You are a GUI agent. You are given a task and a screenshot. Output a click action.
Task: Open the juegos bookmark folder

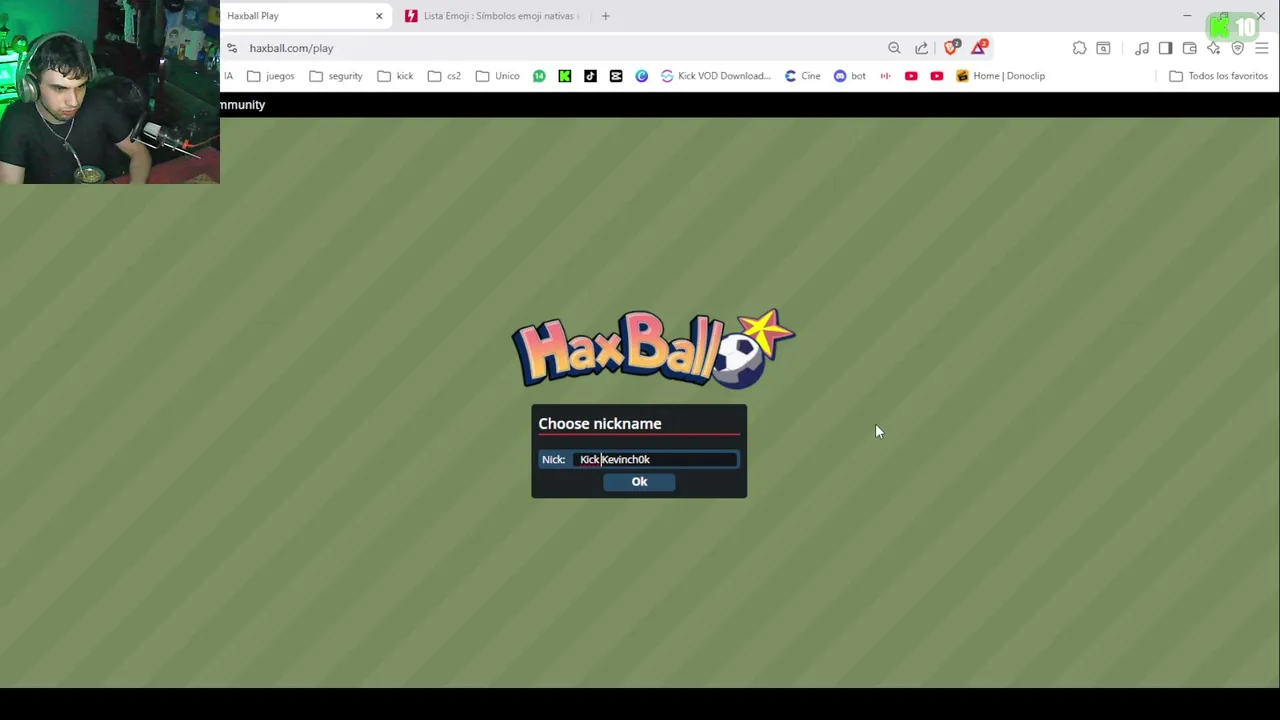click(x=270, y=76)
